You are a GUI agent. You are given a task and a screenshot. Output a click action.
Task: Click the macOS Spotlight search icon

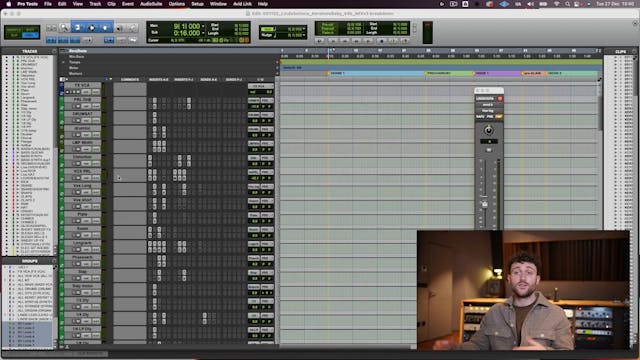click(567, 4)
